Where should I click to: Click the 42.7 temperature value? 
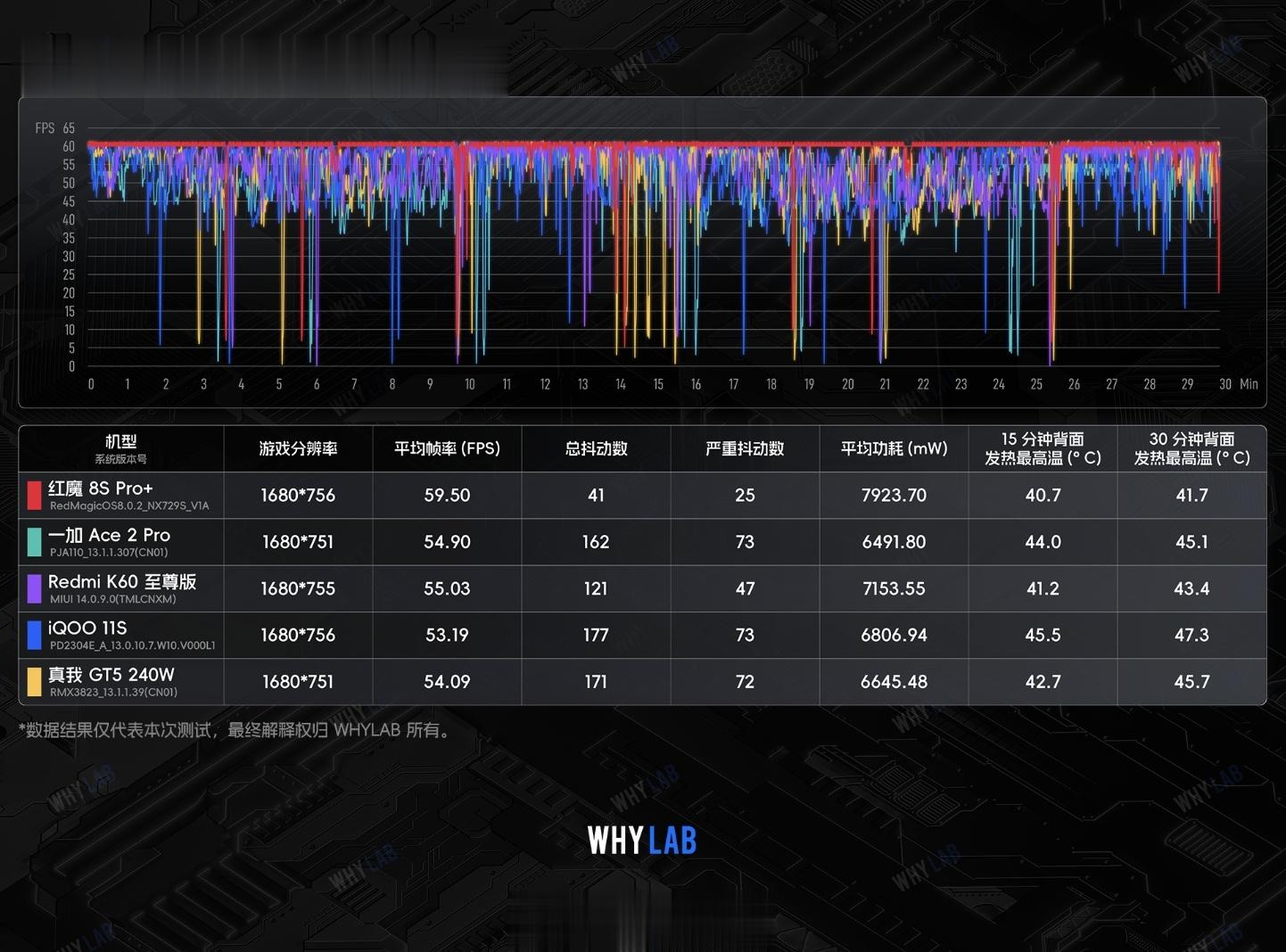(1043, 682)
